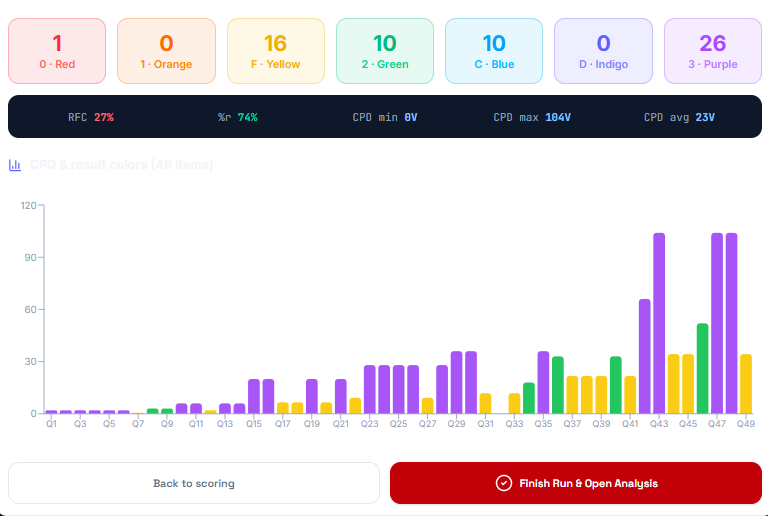
Task: Click the Q7 axis label
Action: tap(138, 424)
